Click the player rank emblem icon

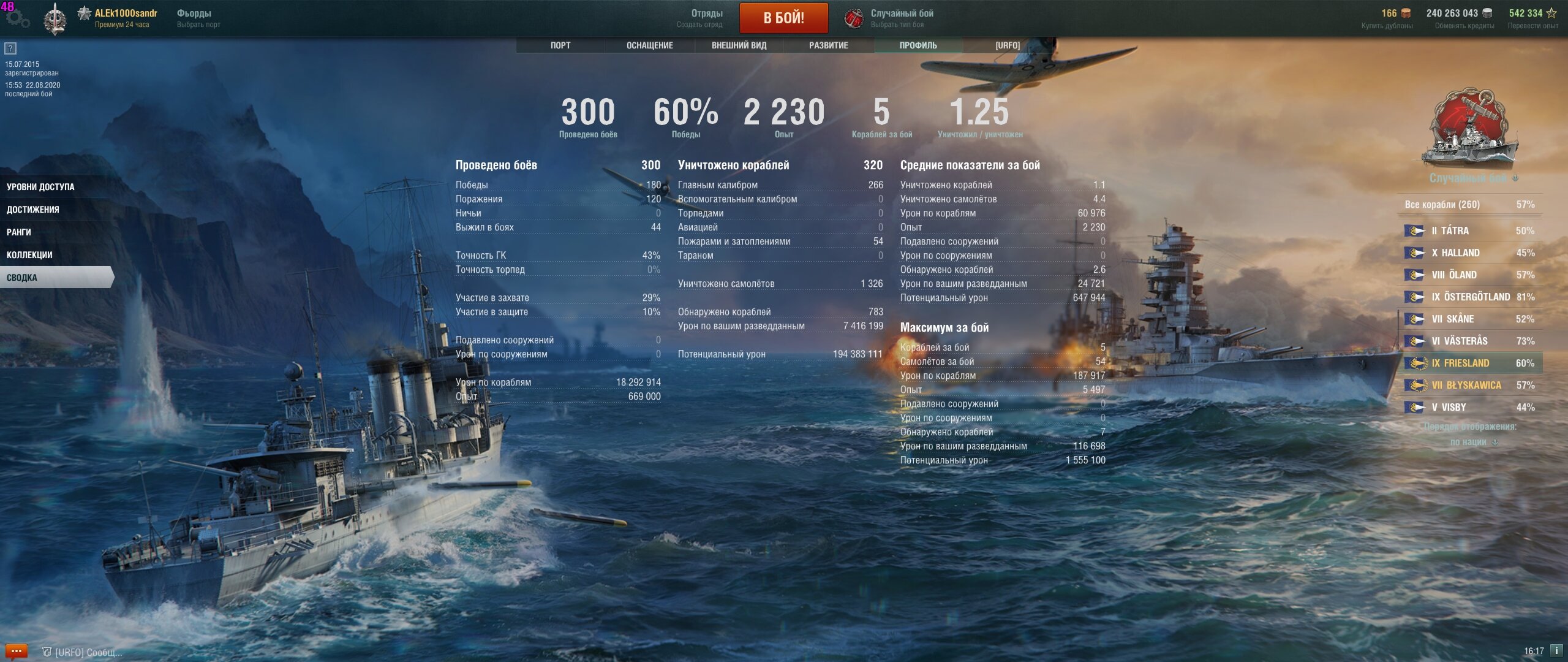[x=56, y=18]
